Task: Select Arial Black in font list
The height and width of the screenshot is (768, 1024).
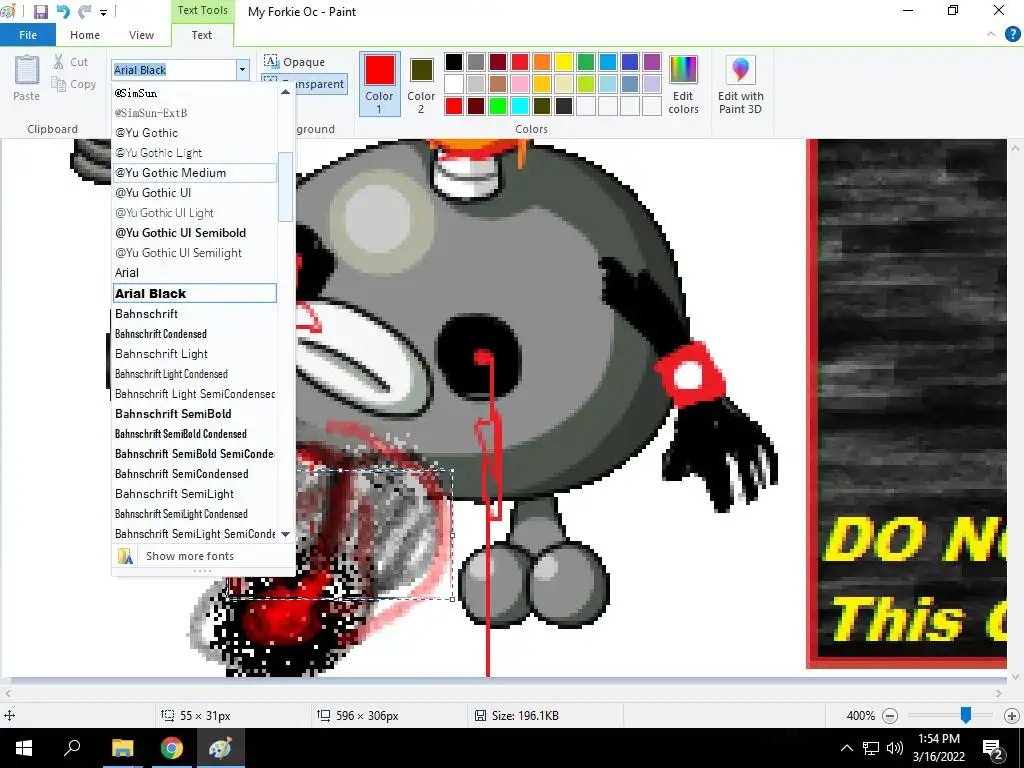Action: tap(195, 293)
